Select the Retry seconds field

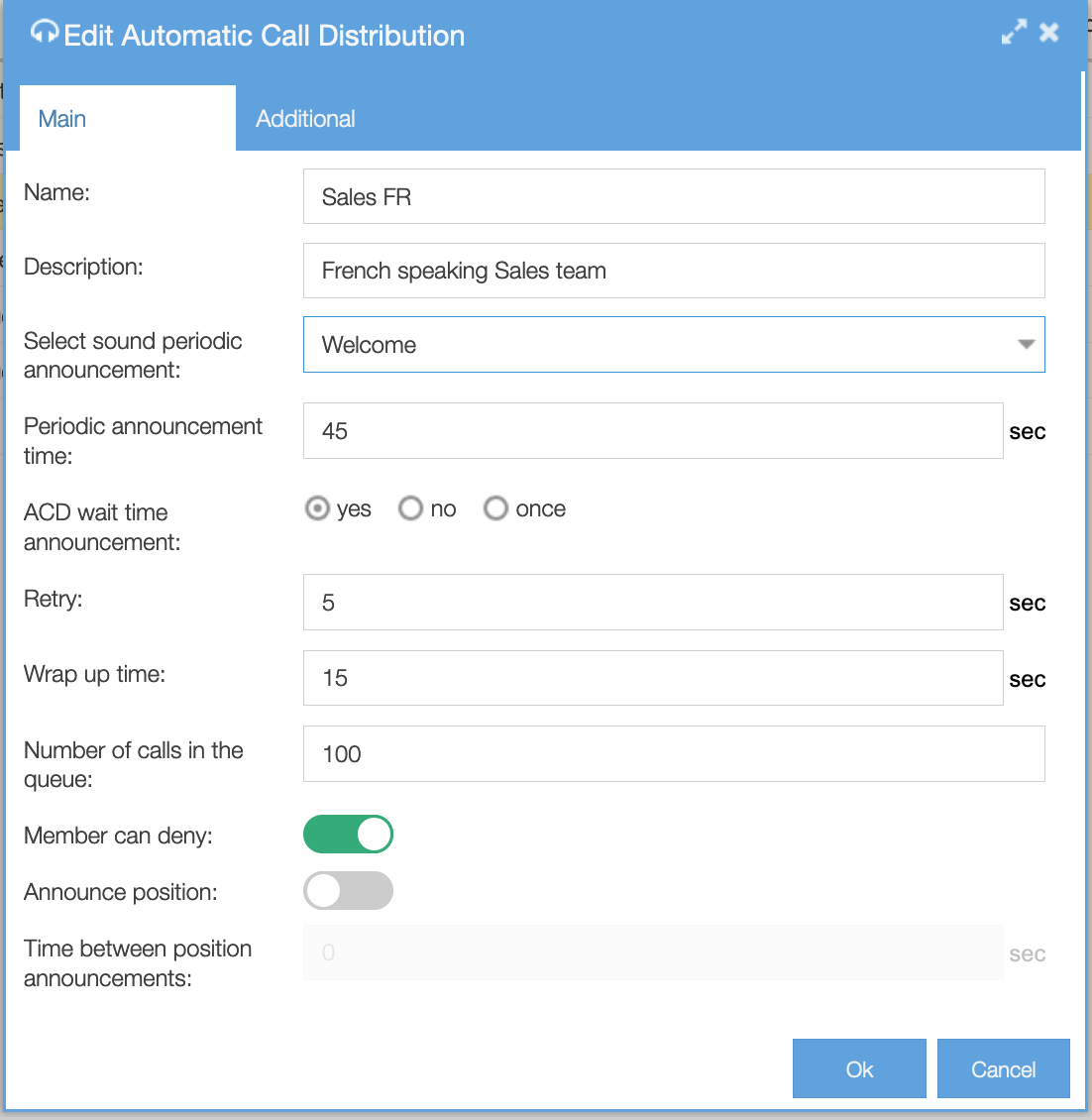tap(652, 602)
